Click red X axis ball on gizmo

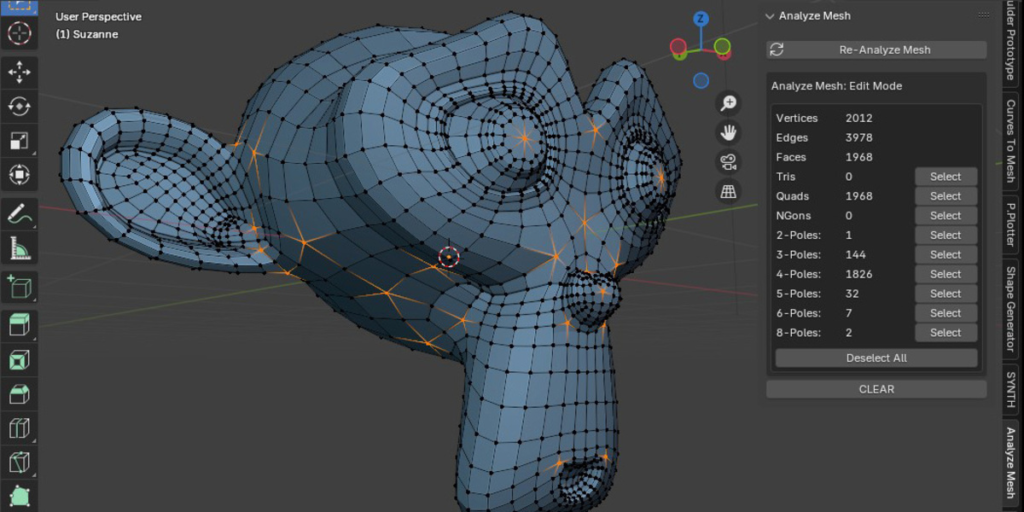tap(678, 46)
